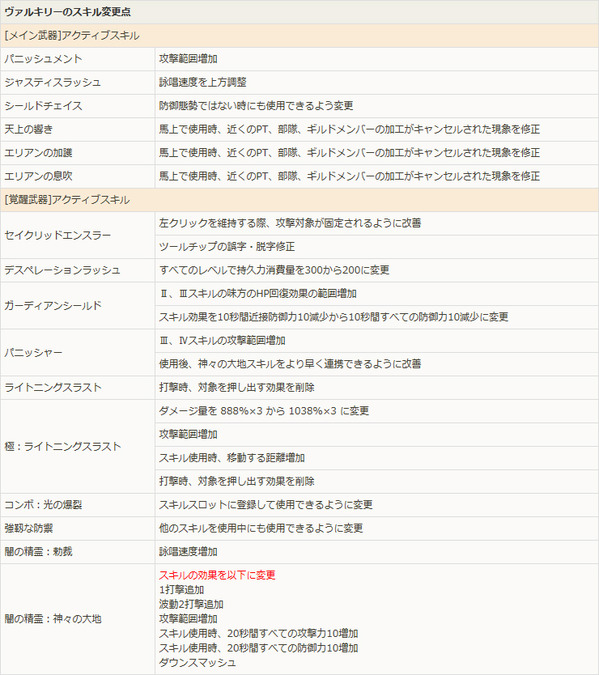Select the skill name 'ジャスティスラッシュ'
599x675 pixels.
coord(53,82)
